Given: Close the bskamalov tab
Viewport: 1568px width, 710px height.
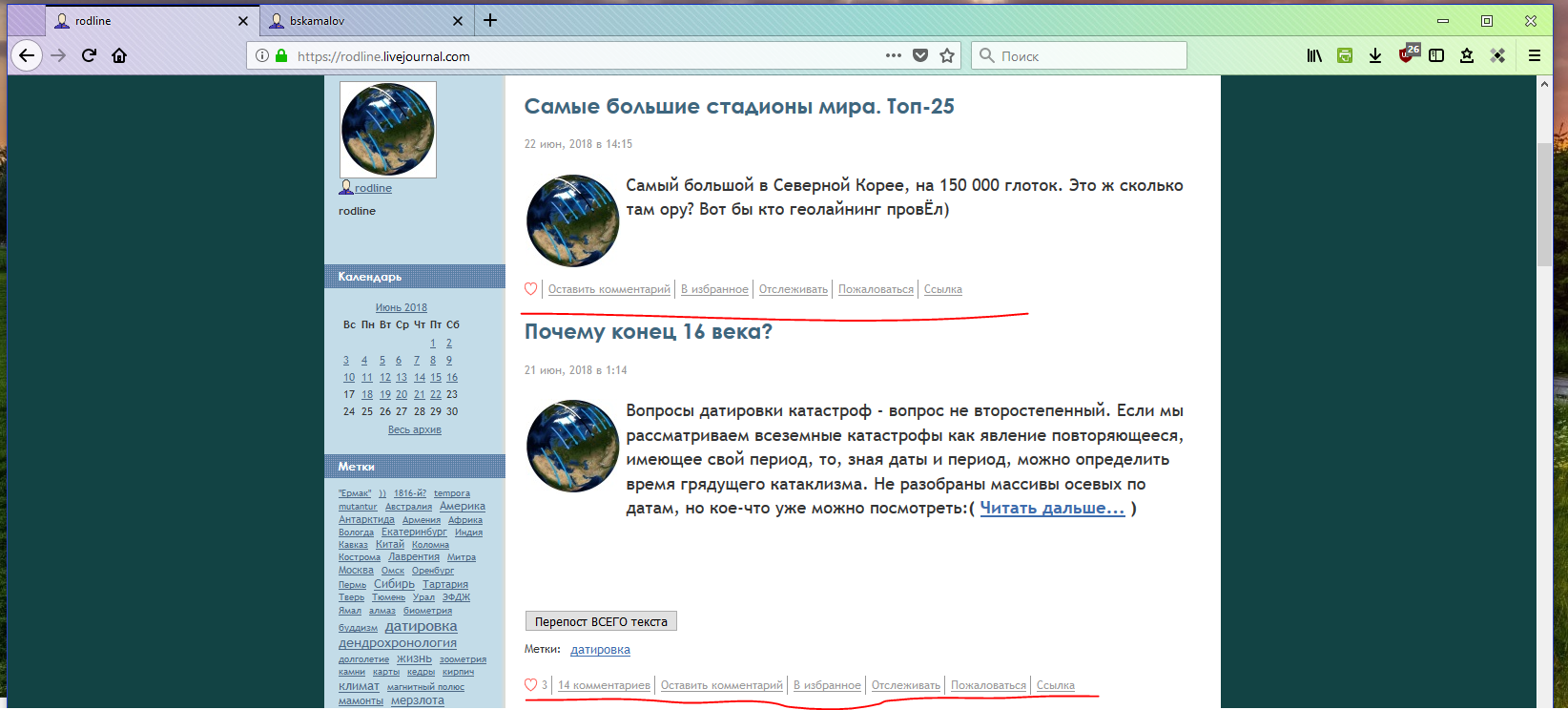Looking at the screenshot, I should [458, 21].
